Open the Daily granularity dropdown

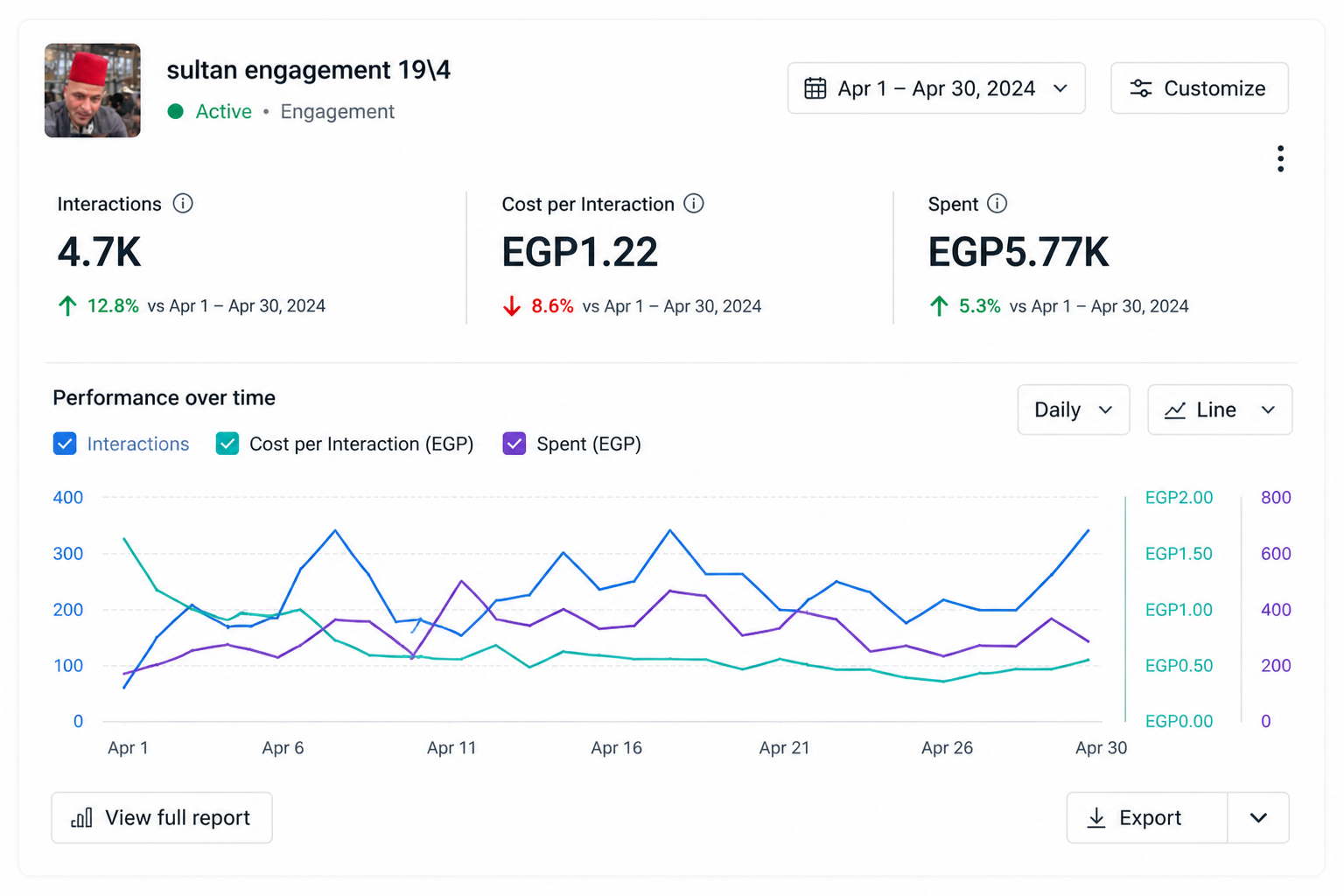pos(1074,409)
